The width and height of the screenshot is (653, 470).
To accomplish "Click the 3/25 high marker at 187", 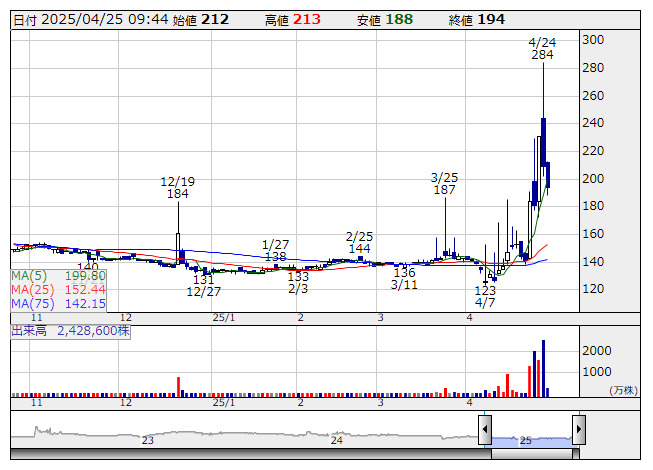I will tap(444, 183).
